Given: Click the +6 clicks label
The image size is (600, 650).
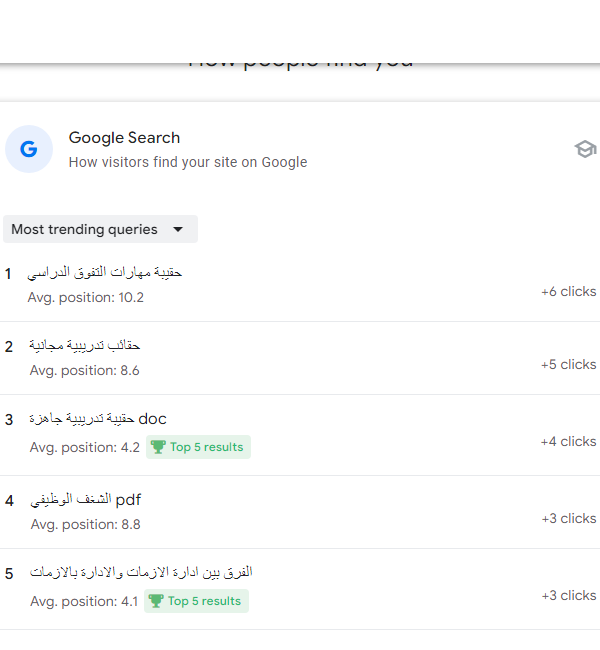Looking at the screenshot, I should click(568, 291).
